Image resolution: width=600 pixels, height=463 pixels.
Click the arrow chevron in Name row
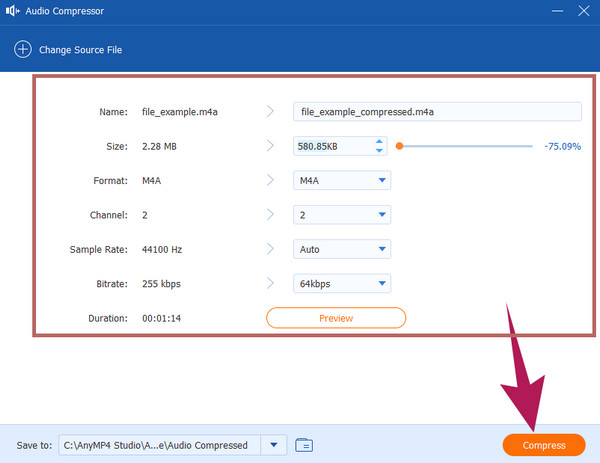coord(270,111)
